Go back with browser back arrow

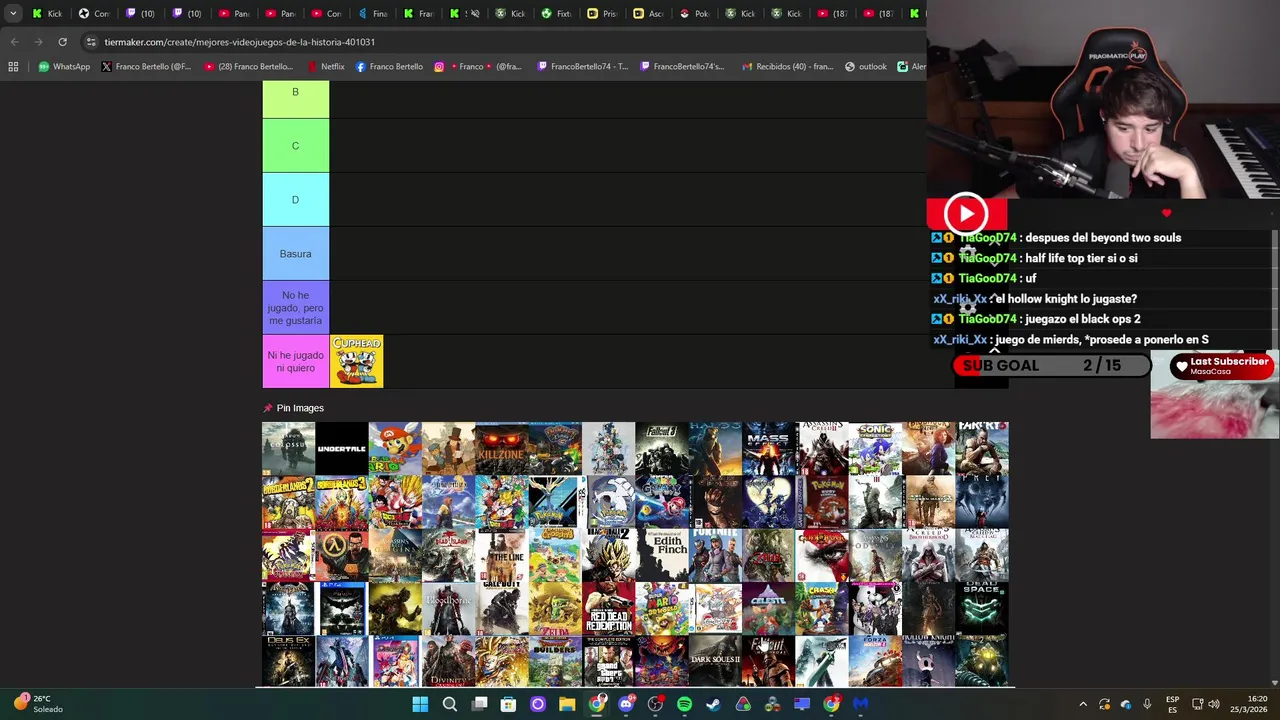pos(14,42)
